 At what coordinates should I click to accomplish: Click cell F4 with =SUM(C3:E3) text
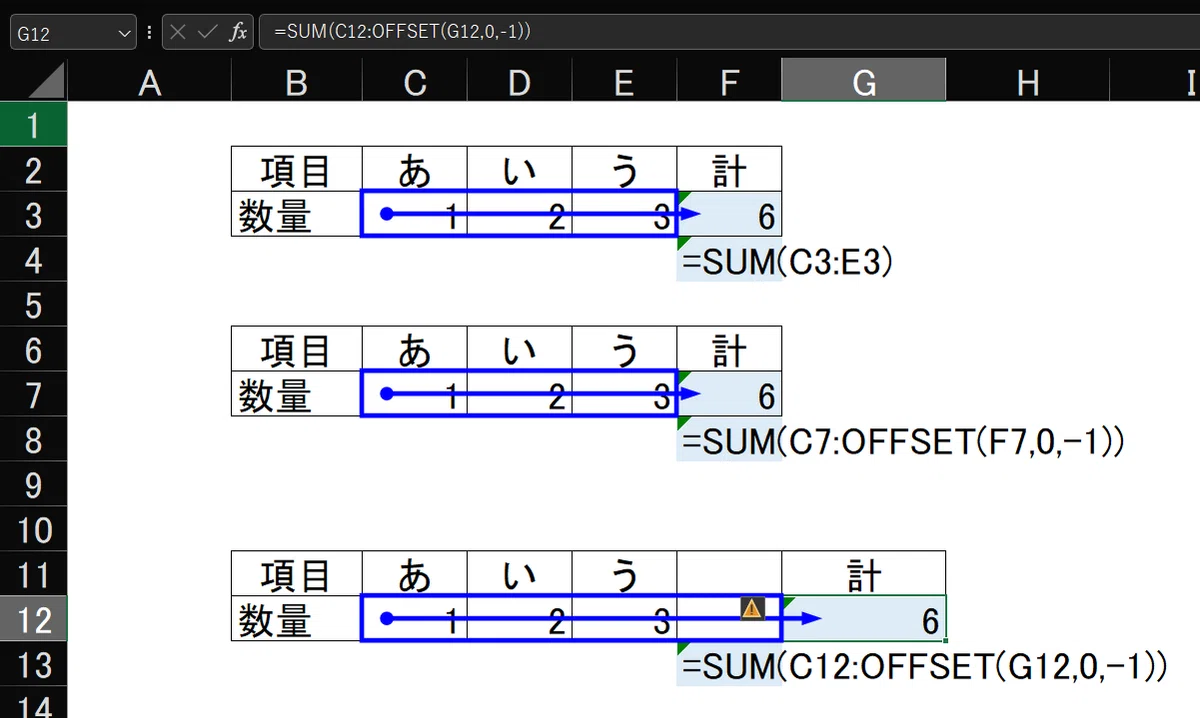[729, 259]
